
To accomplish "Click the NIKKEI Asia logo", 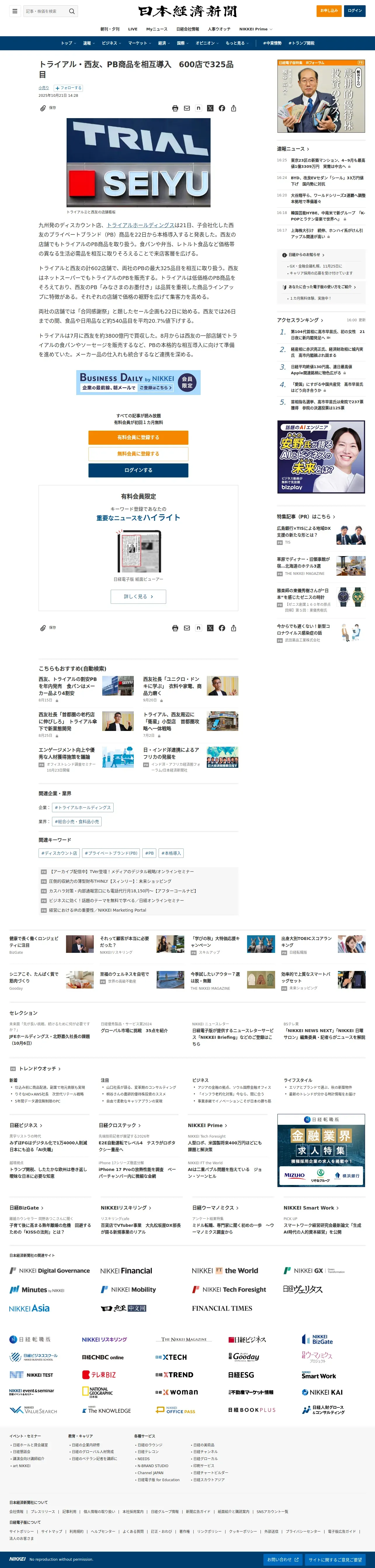I will [x=30, y=1308].
